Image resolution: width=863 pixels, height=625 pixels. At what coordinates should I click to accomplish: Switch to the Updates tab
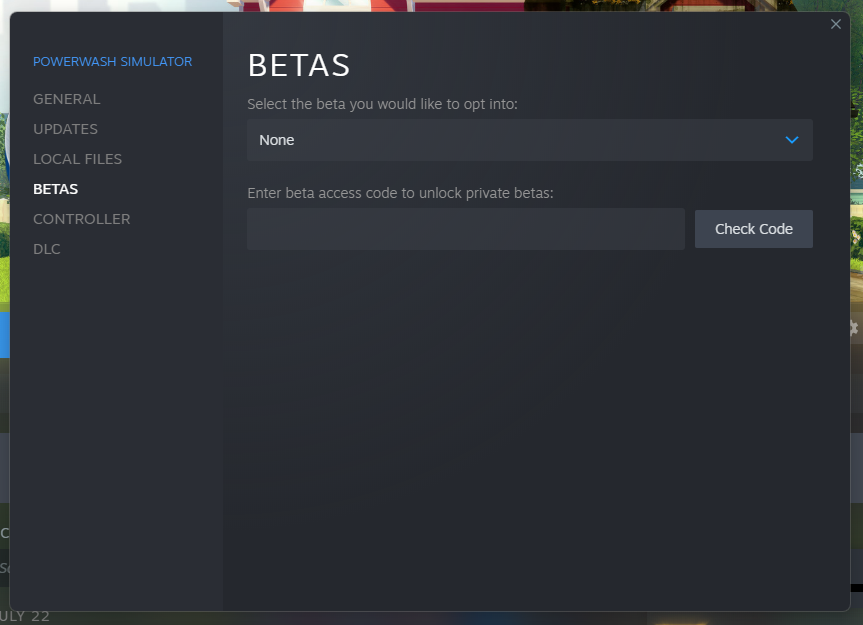tap(65, 129)
